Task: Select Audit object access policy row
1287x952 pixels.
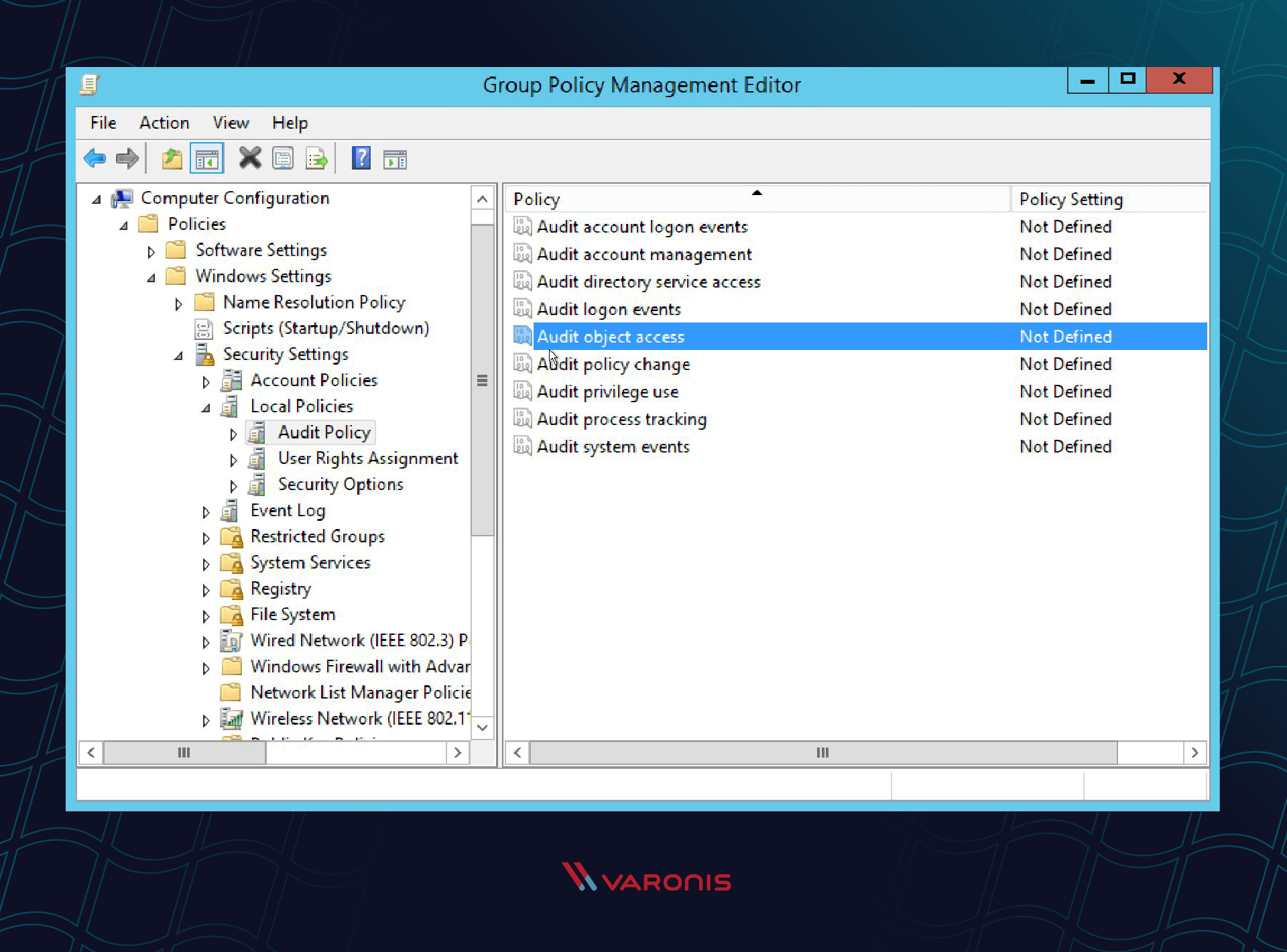Action: (858, 336)
